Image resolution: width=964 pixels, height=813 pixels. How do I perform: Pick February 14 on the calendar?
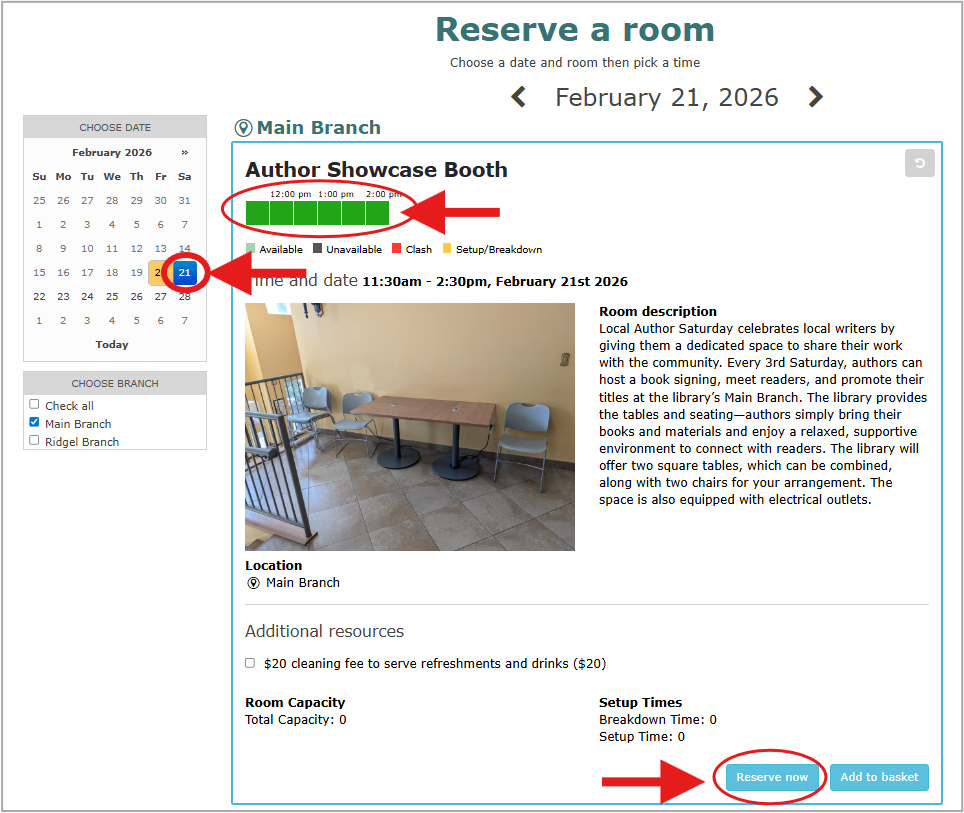tap(184, 248)
